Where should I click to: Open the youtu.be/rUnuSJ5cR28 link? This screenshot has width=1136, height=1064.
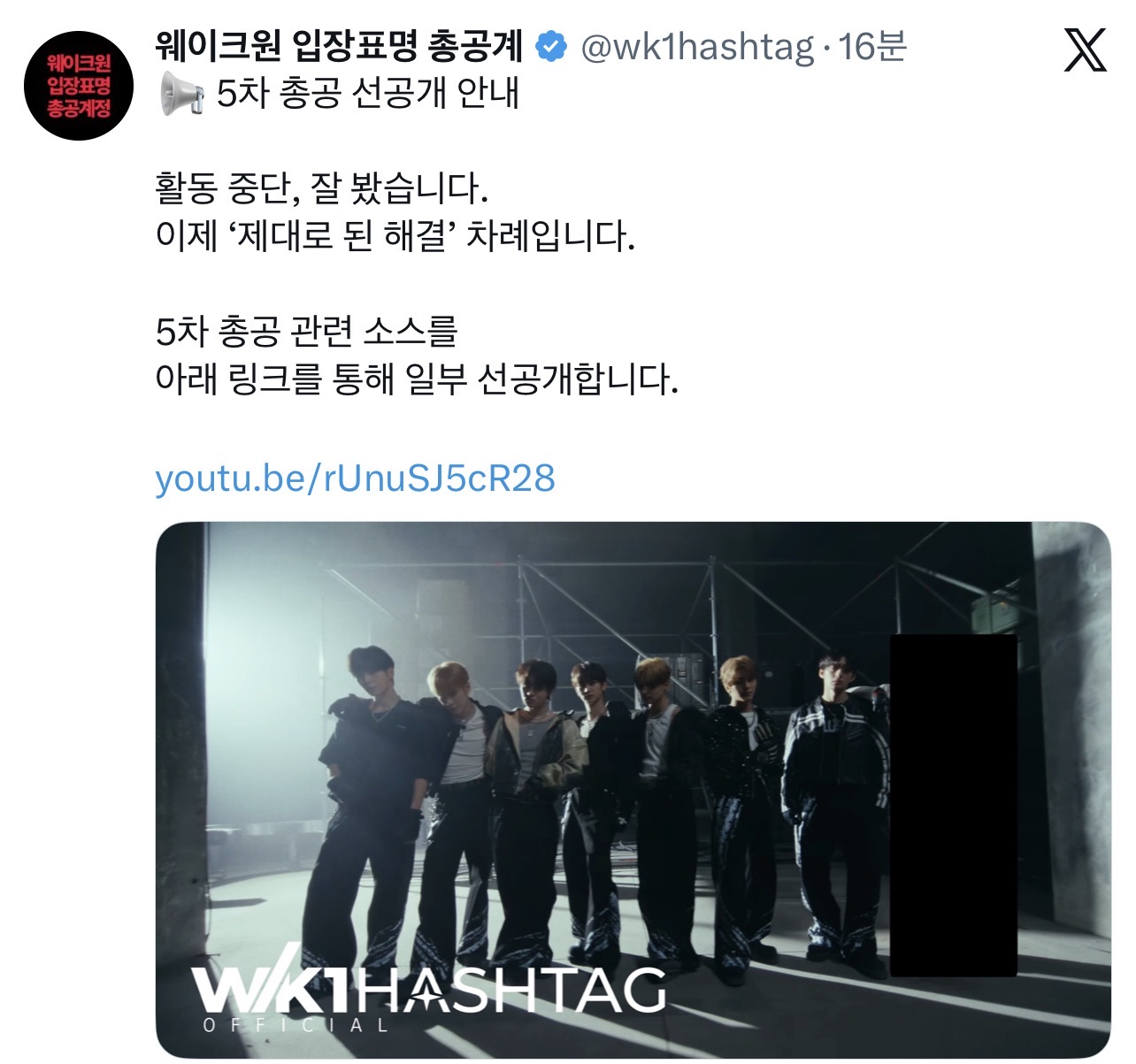point(355,478)
